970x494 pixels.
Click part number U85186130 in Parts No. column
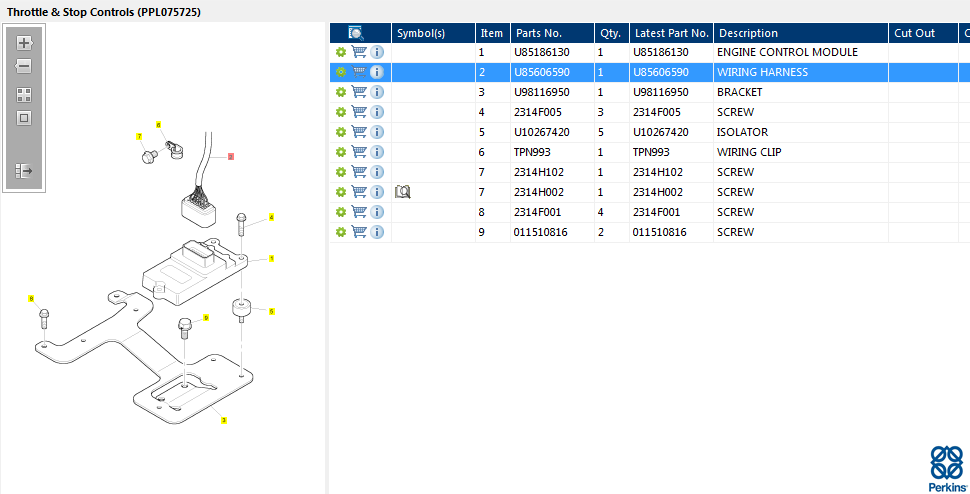pyautogui.click(x=541, y=53)
